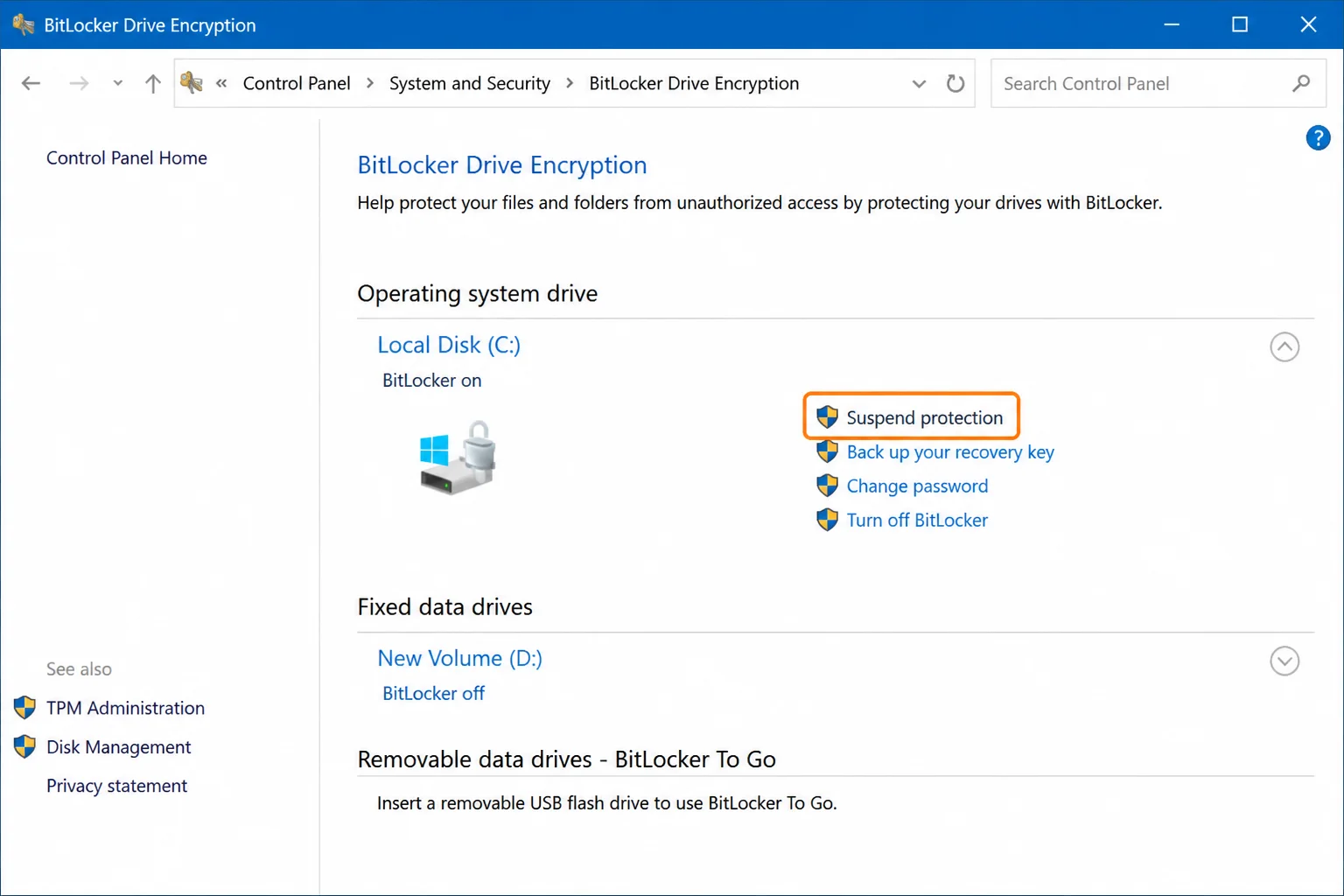Click Back up your recovery key
Image resolution: width=1344 pixels, height=896 pixels.
click(x=950, y=452)
